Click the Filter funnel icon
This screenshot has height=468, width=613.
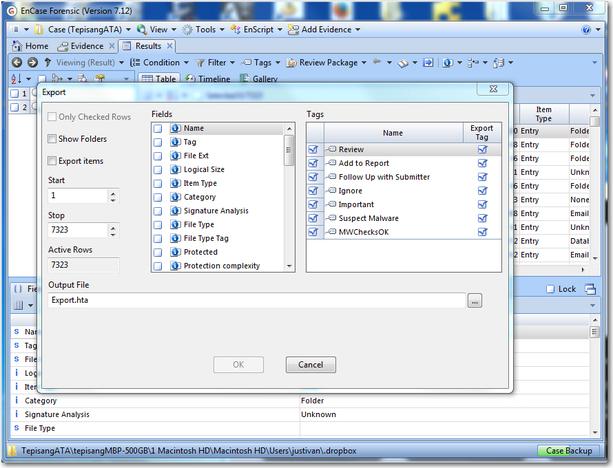pos(200,63)
